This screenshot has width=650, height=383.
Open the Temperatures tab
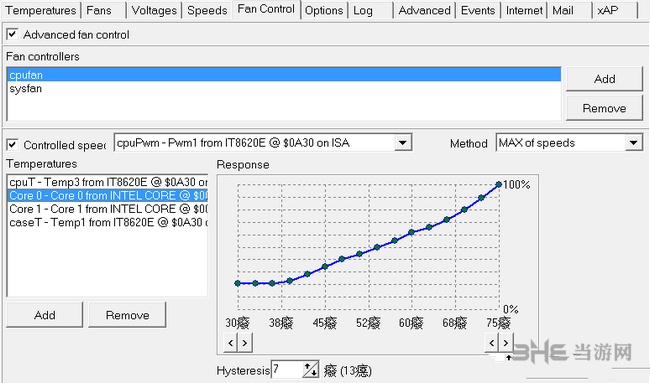point(41,10)
